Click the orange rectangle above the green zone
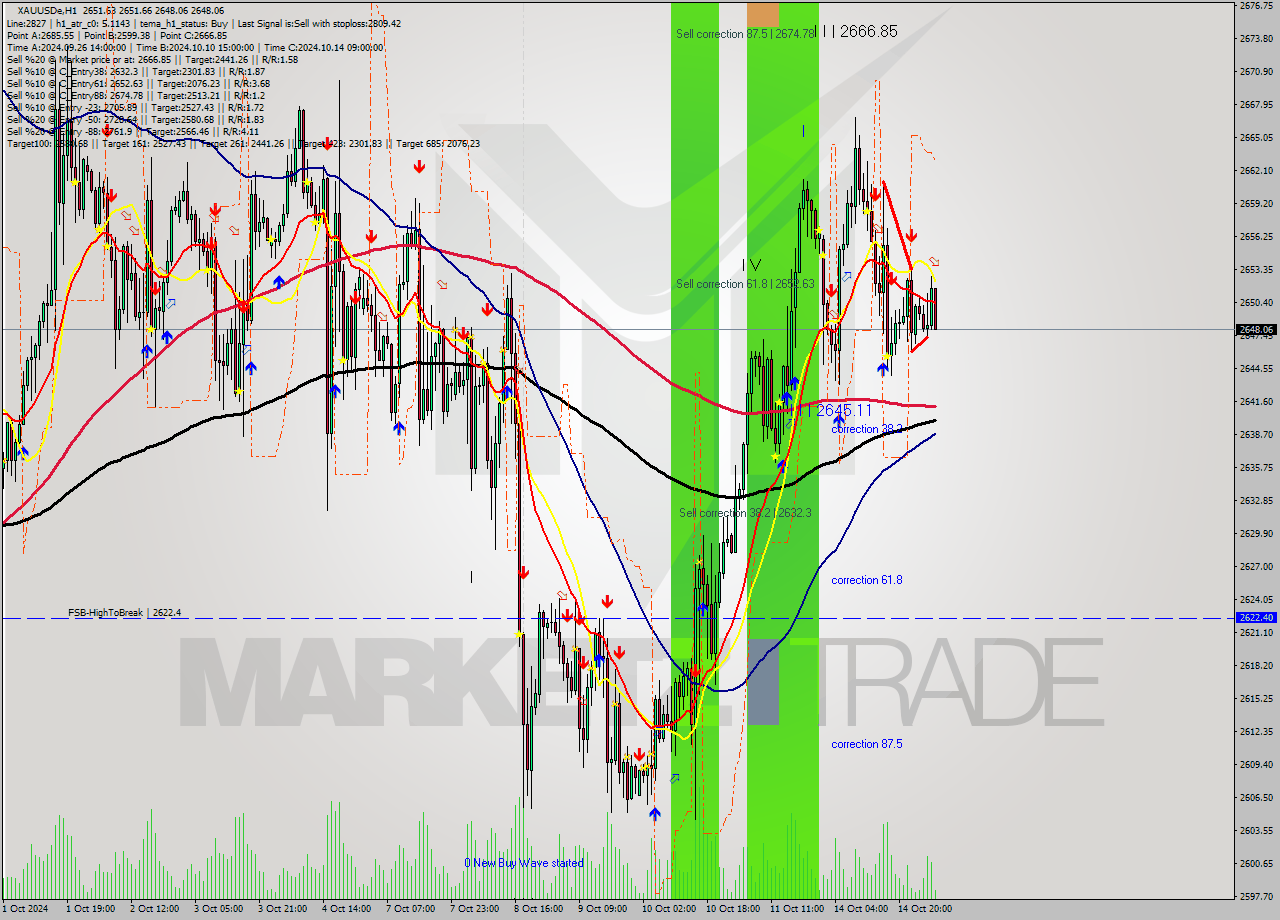The width and height of the screenshot is (1280, 920). pyautogui.click(x=763, y=15)
